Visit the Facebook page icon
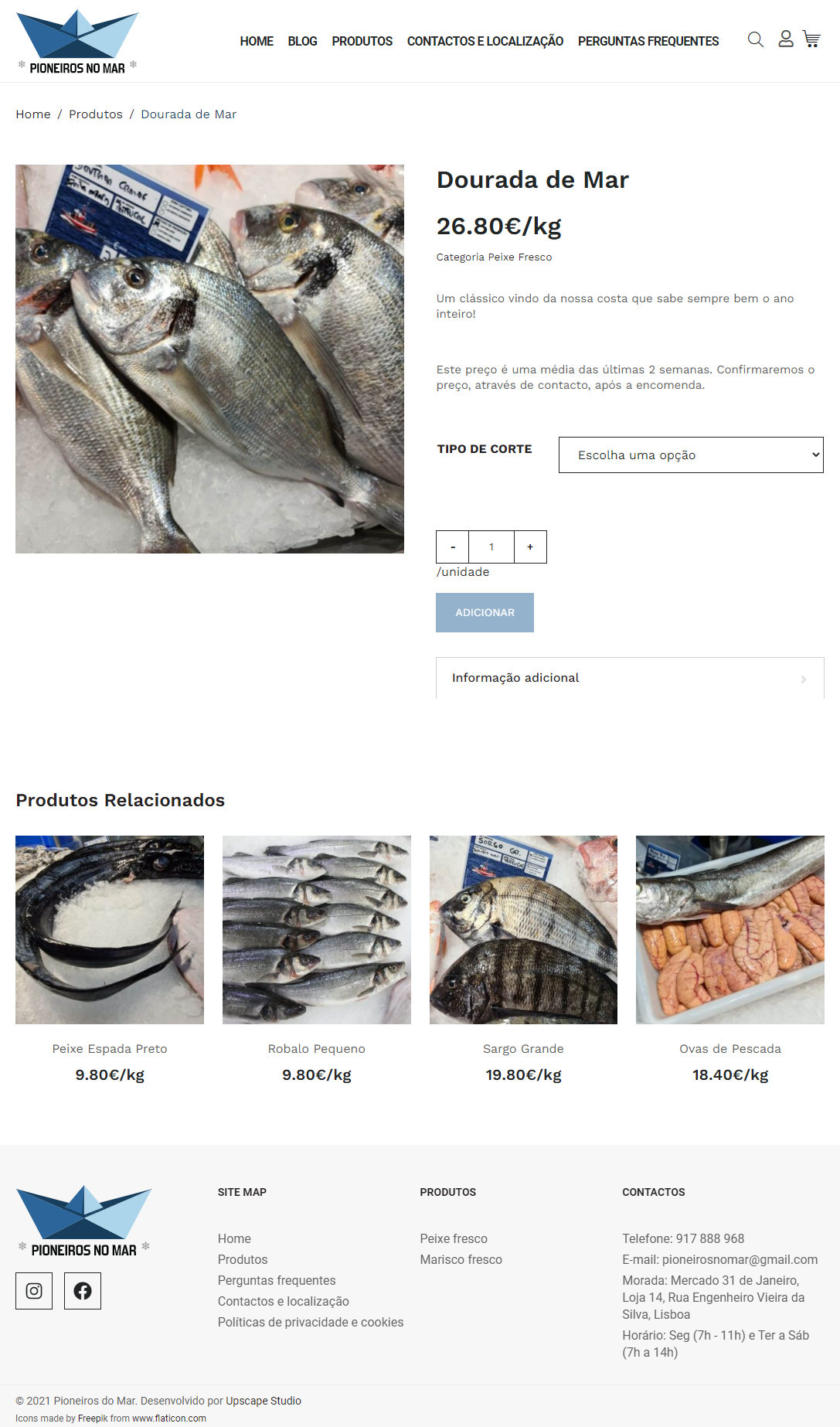840x1427 pixels. [83, 1291]
